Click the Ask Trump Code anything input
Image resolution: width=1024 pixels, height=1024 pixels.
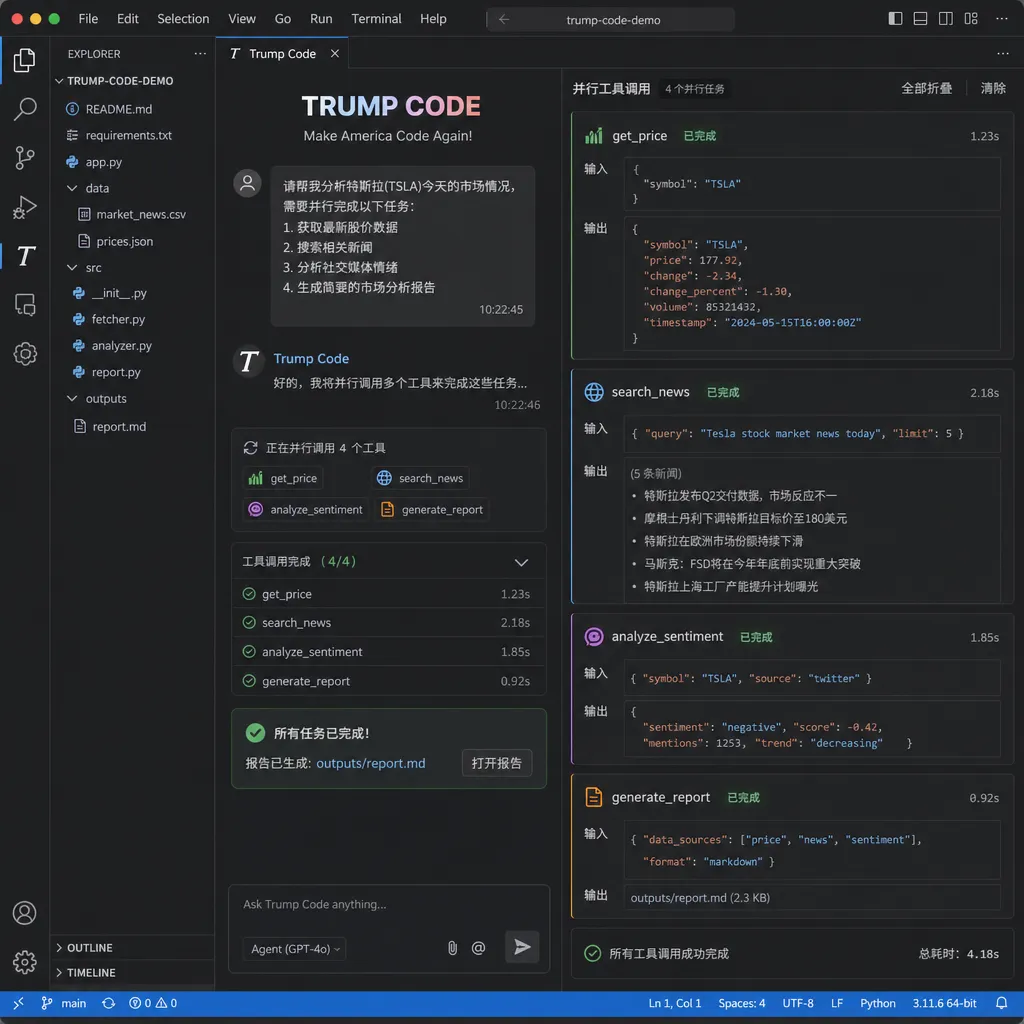pyautogui.click(x=389, y=904)
